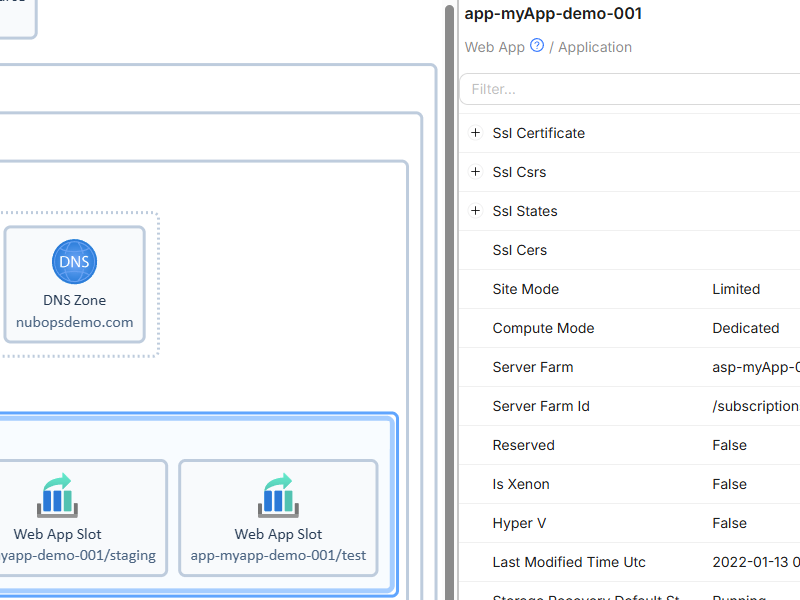Click the DNS Zone globe icon
The image size is (800, 600).
[x=74, y=262]
